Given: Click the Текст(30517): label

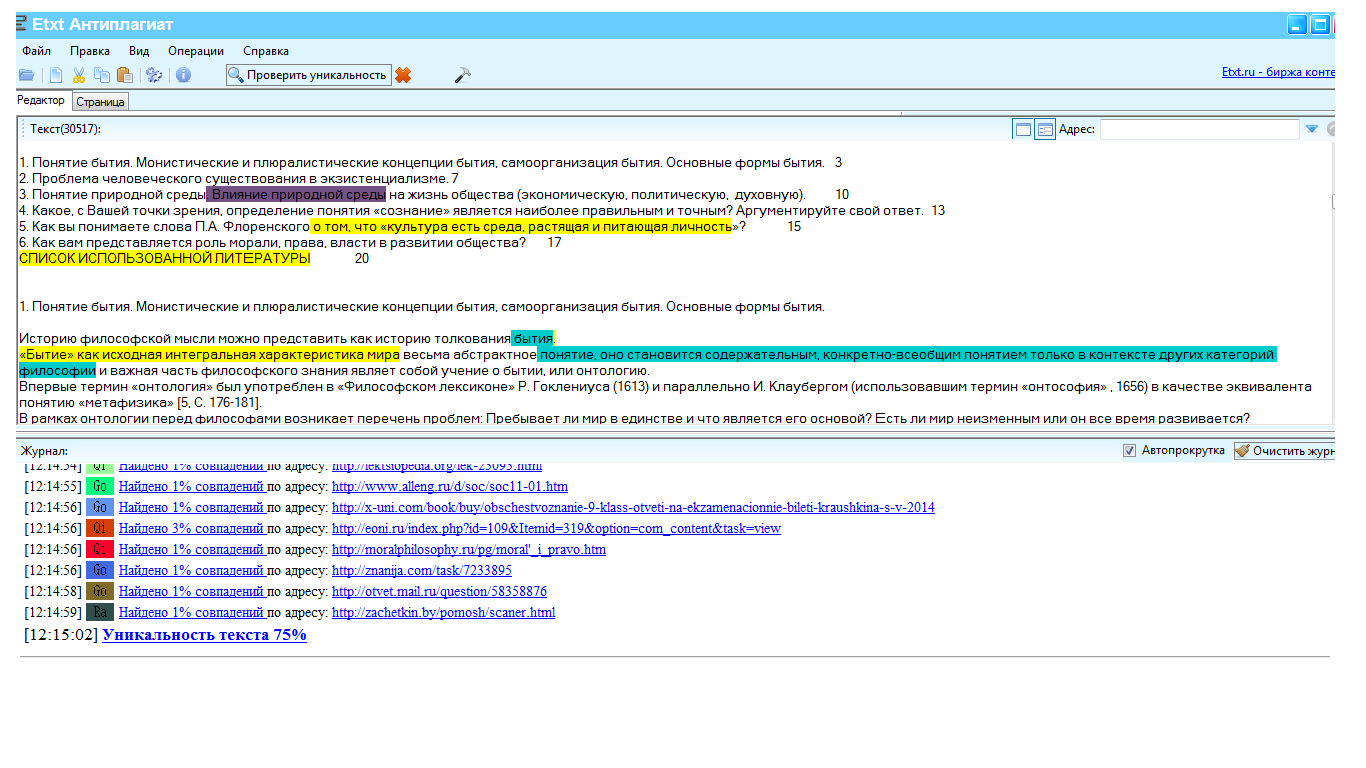Looking at the screenshot, I should tap(65, 129).
